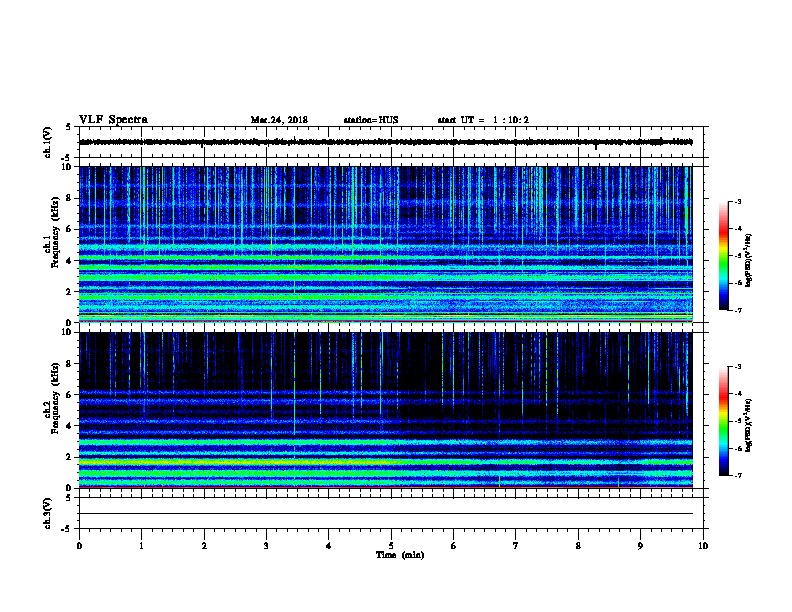Click the time axis tick label 9
The image size is (792, 612).
(640, 546)
